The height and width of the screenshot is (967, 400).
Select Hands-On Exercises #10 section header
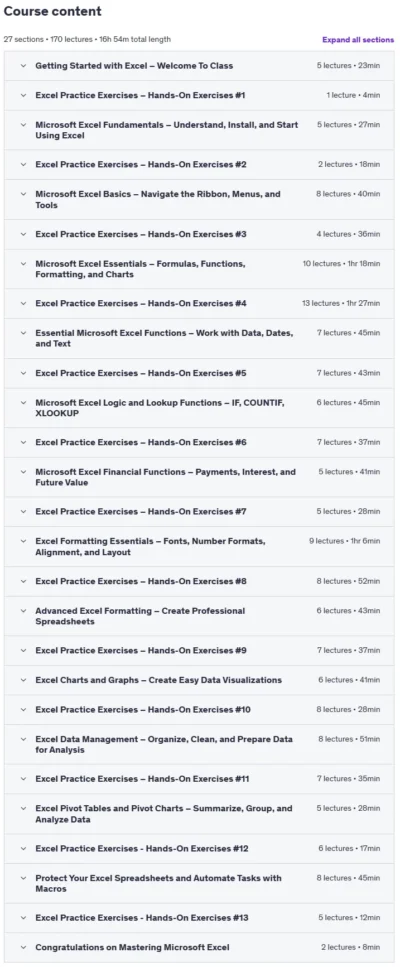coord(199,710)
